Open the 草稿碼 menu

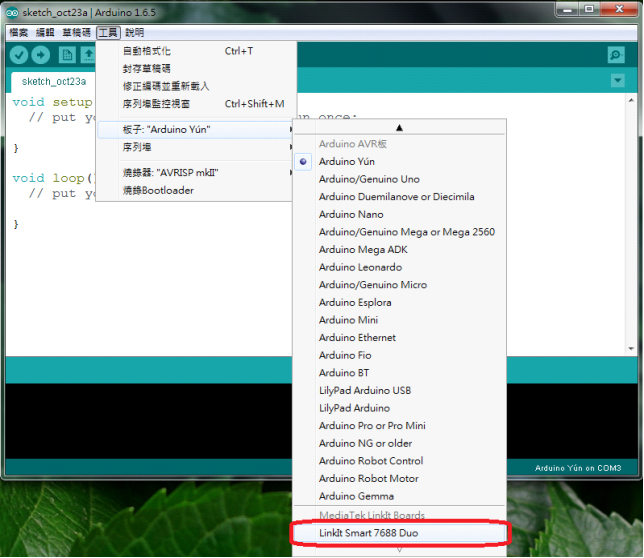coord(76,32)
